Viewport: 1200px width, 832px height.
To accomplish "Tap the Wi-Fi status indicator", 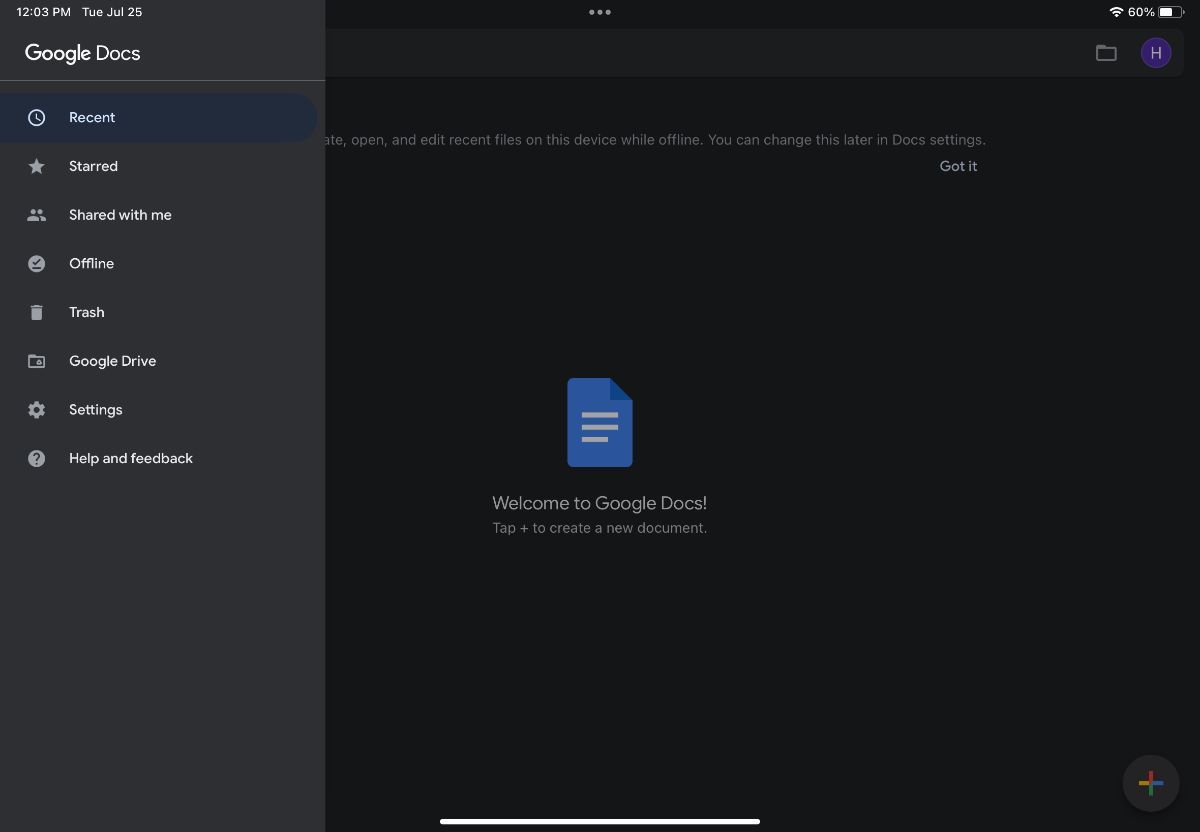I will click(x=1118, y=13).
